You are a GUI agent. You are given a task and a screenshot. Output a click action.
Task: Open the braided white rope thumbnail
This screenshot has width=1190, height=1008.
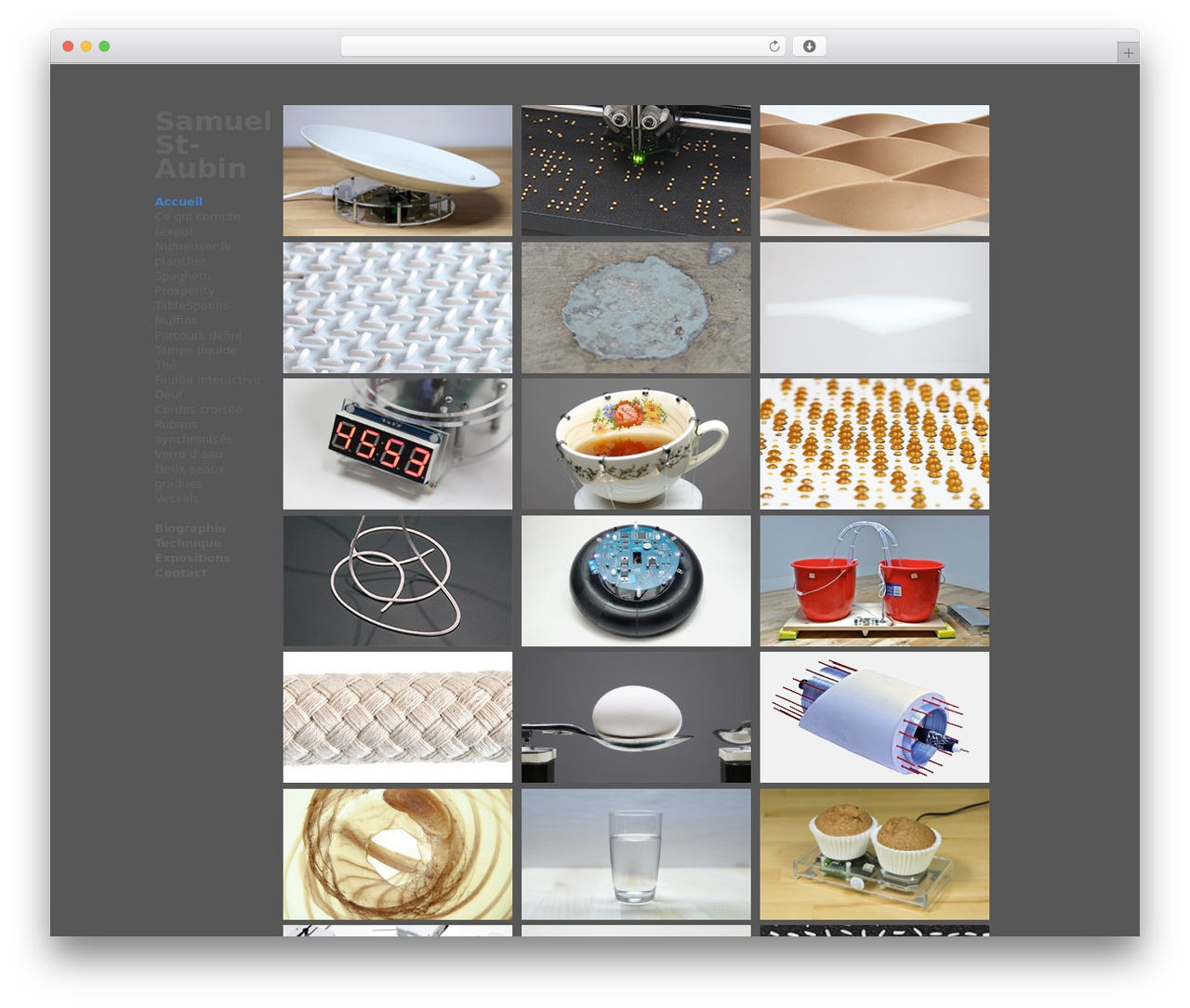pos(398,717)
